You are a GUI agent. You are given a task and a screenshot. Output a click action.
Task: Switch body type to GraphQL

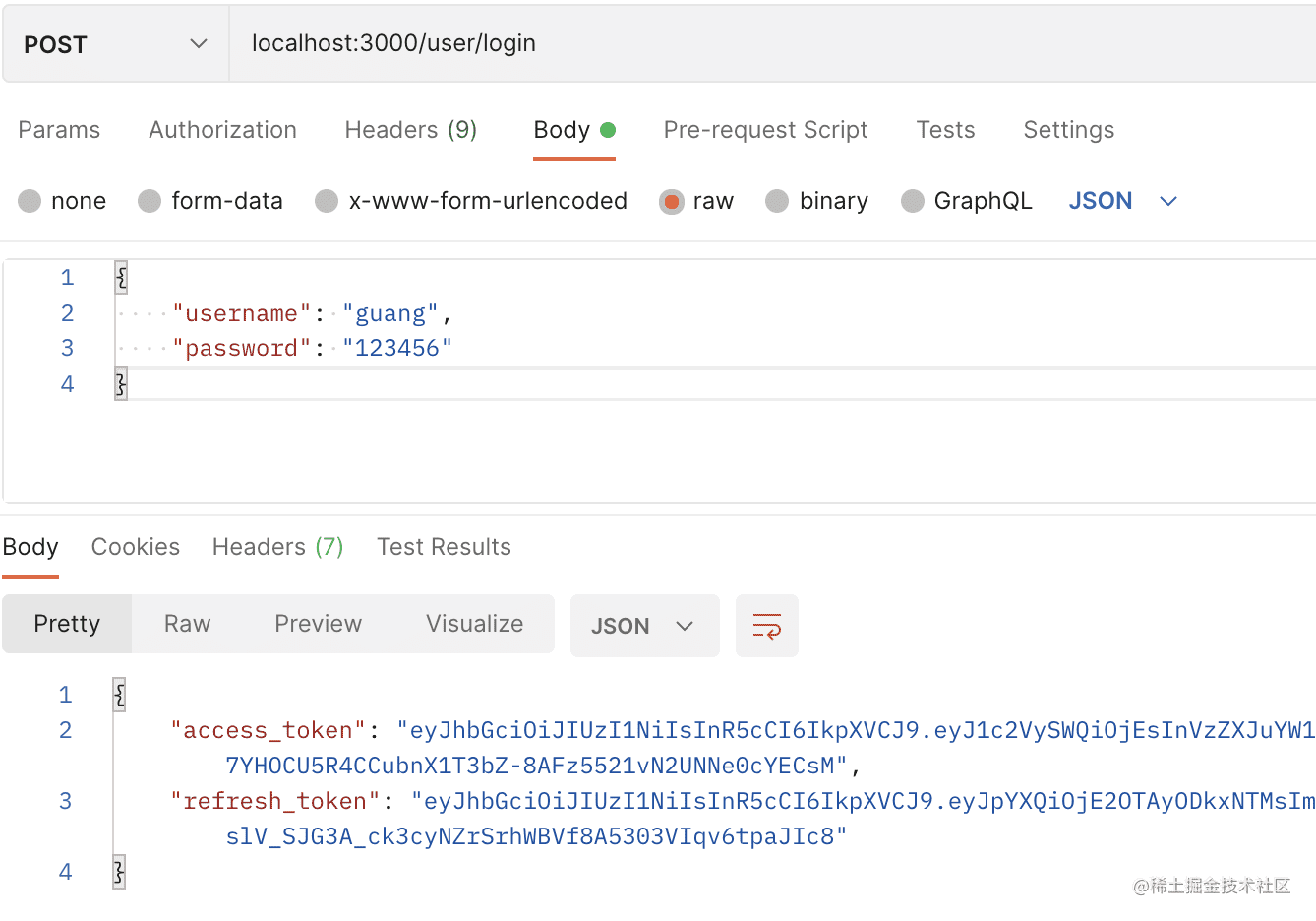913,201
